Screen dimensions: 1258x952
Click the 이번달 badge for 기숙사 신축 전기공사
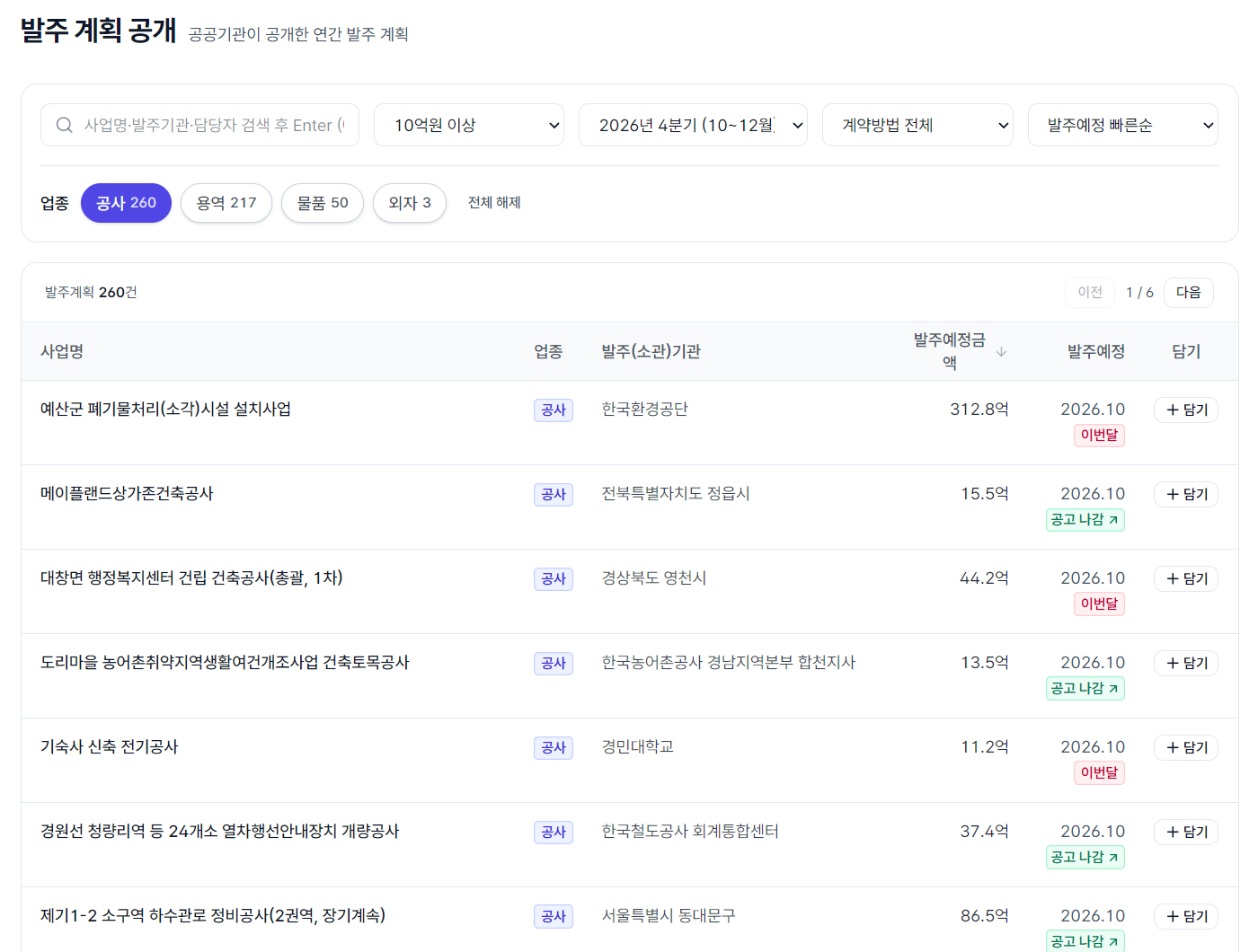[1099, 773]
